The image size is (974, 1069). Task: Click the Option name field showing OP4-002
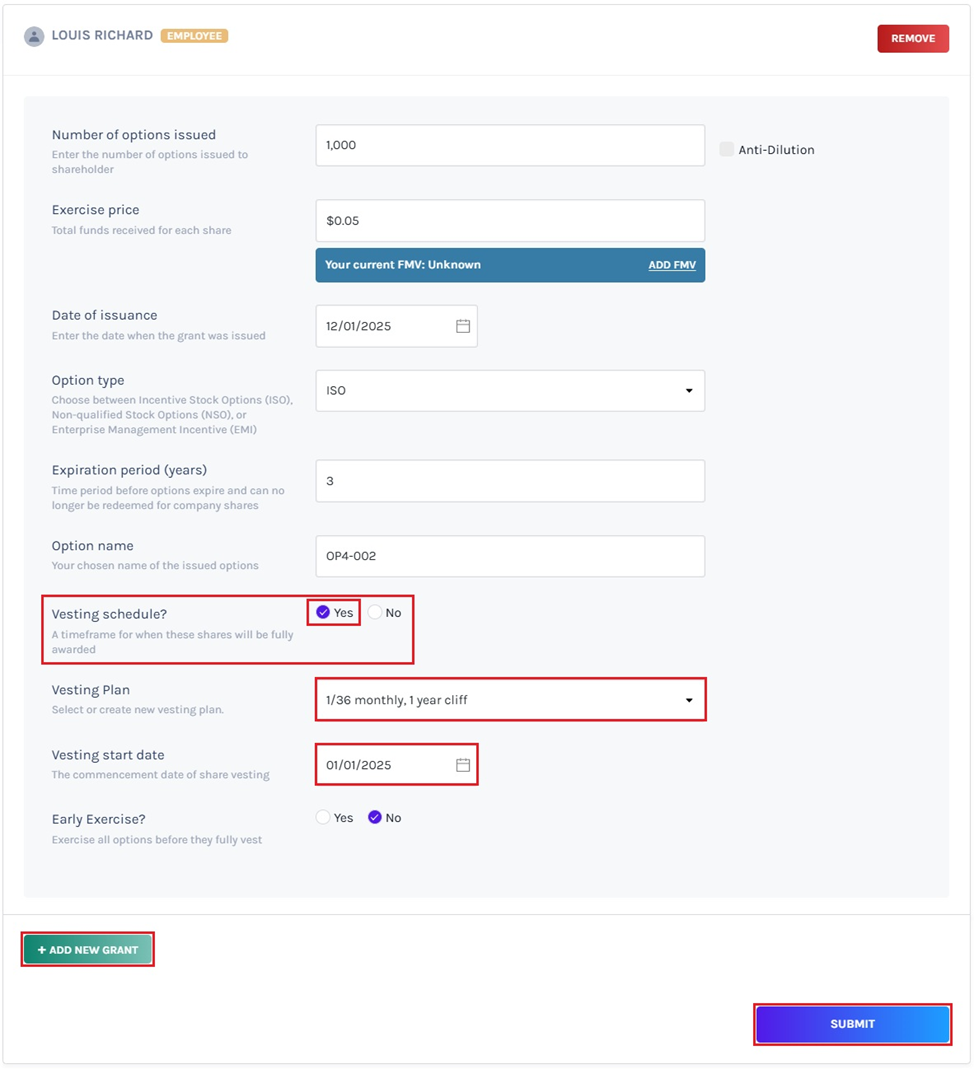510,556
